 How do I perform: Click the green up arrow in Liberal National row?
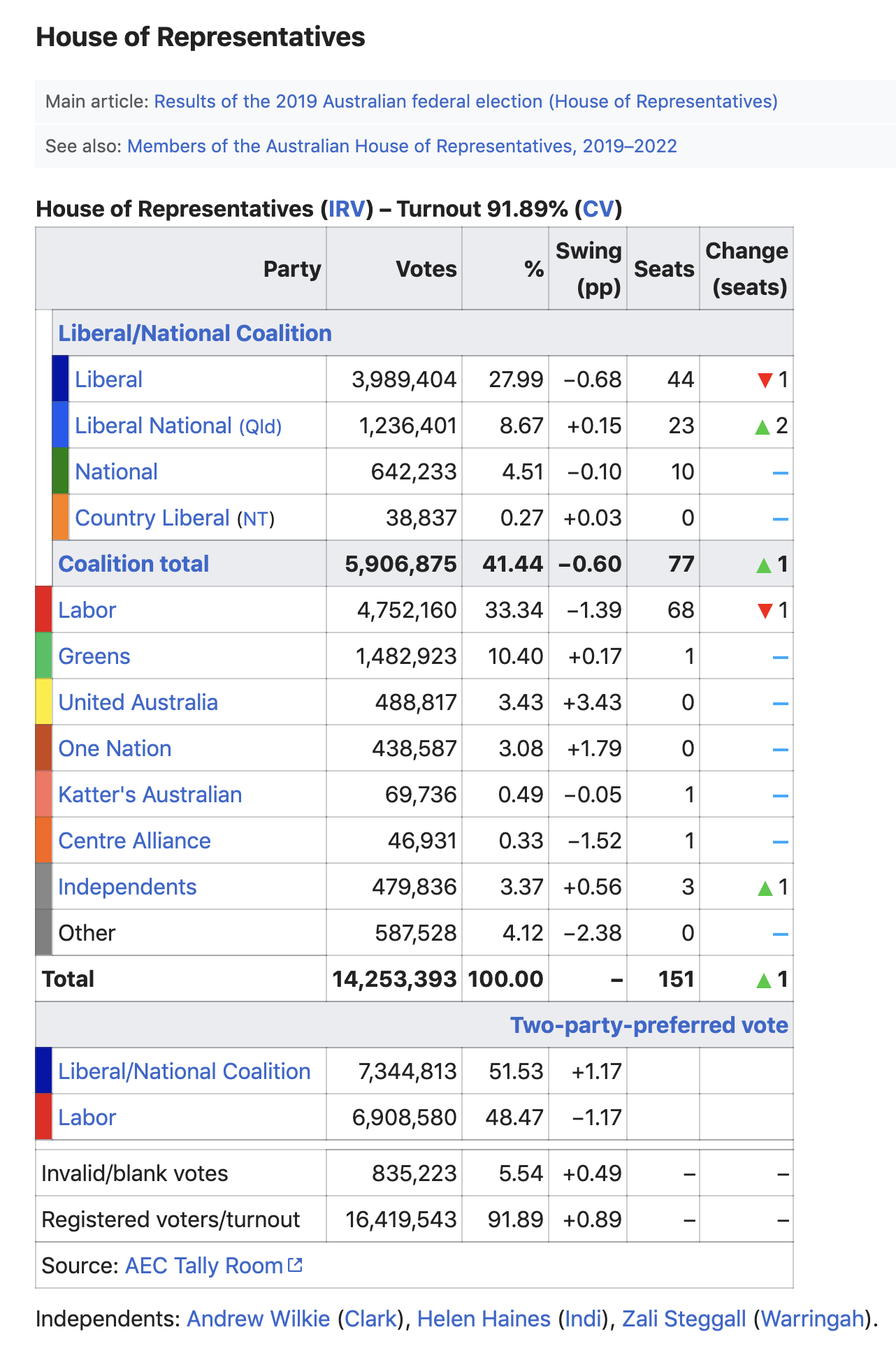[x=763, y=426]
